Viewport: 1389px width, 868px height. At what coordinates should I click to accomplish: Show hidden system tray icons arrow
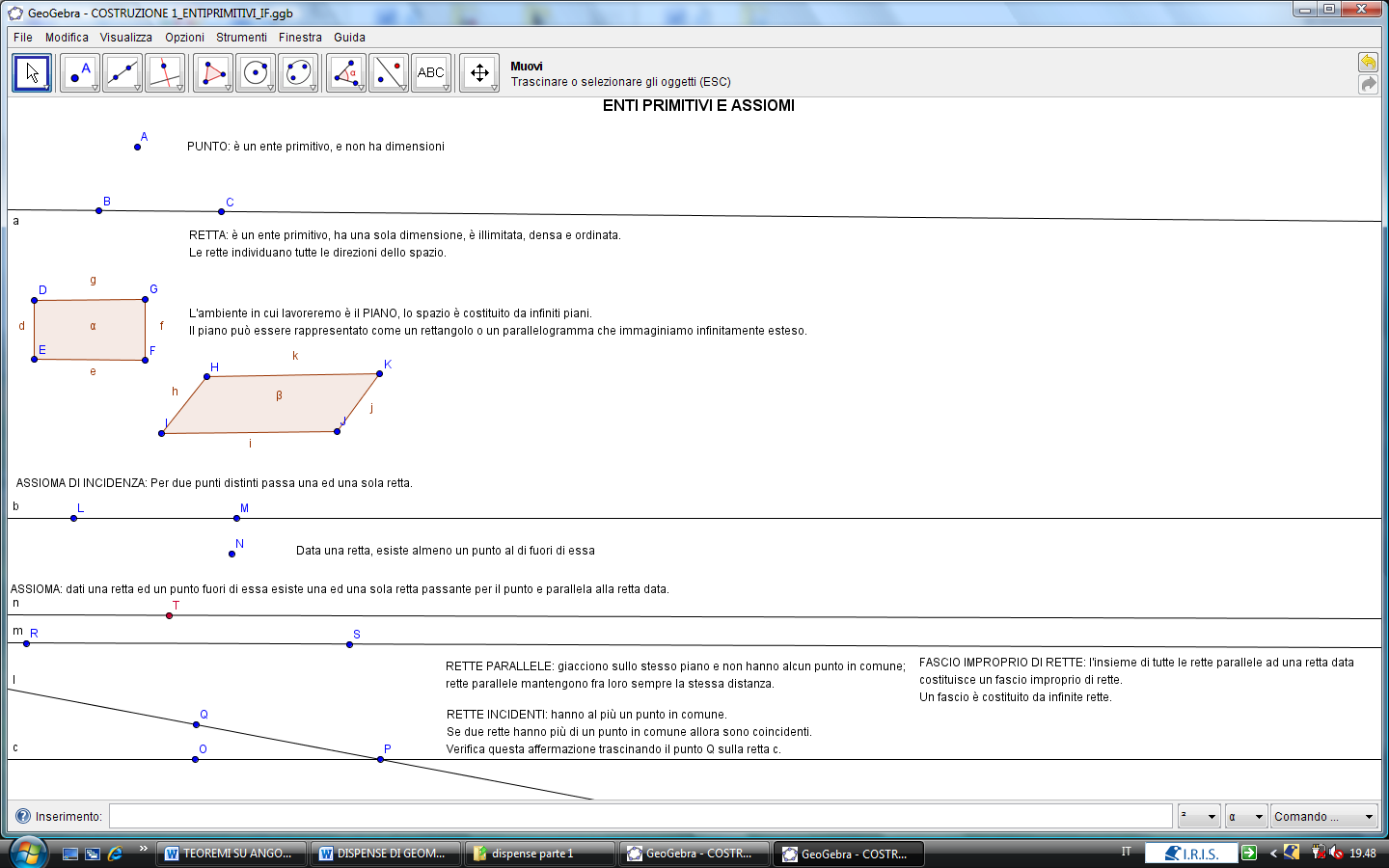coord(1273,854)
